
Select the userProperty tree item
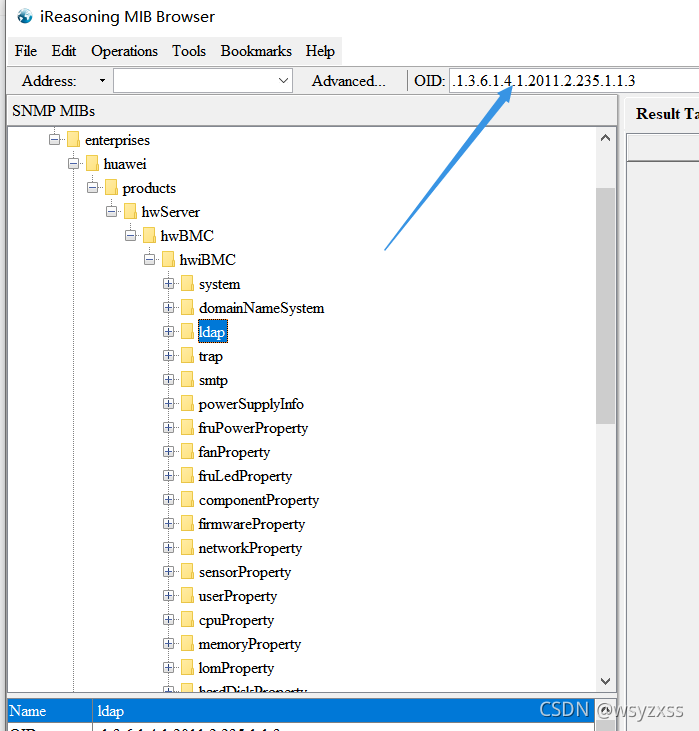coord(238,596)
